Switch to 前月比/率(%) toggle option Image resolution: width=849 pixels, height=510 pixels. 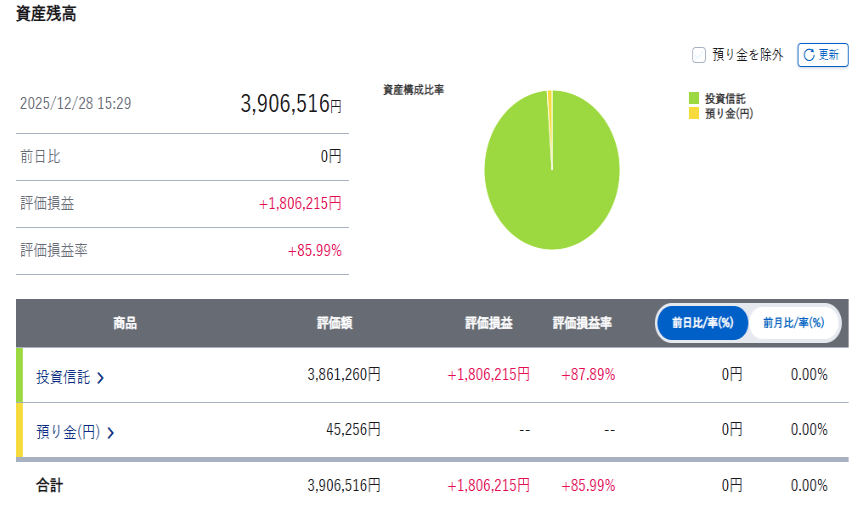793,323
